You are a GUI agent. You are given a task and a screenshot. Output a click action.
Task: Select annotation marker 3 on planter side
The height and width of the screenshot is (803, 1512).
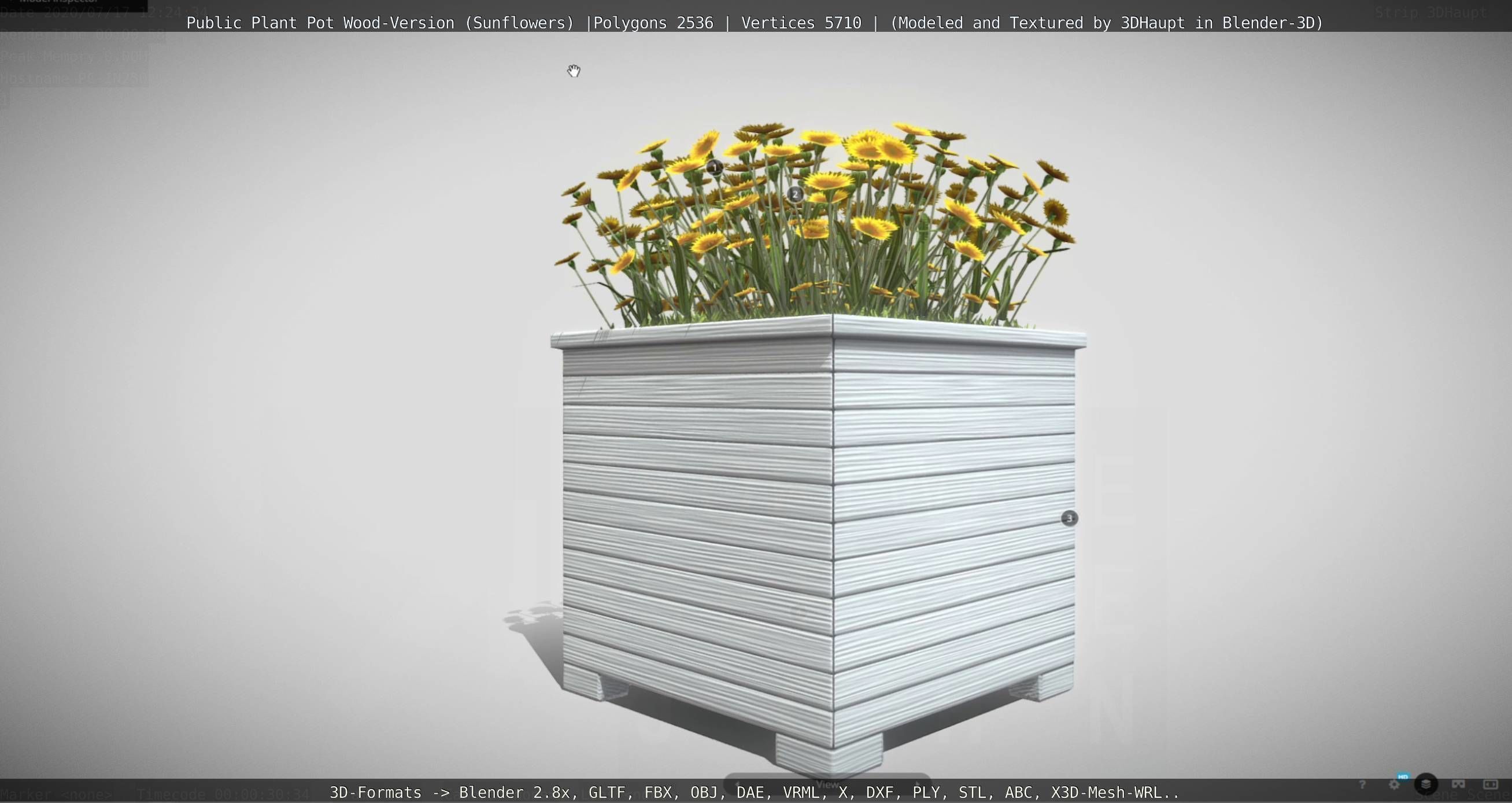[x=1070, y=518]
